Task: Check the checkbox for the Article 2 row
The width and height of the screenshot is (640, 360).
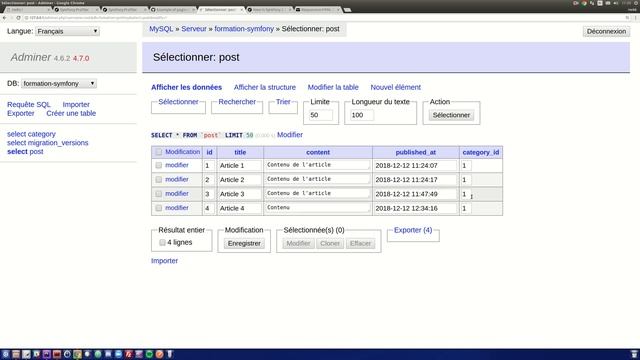Action: [x=159, y=180]
